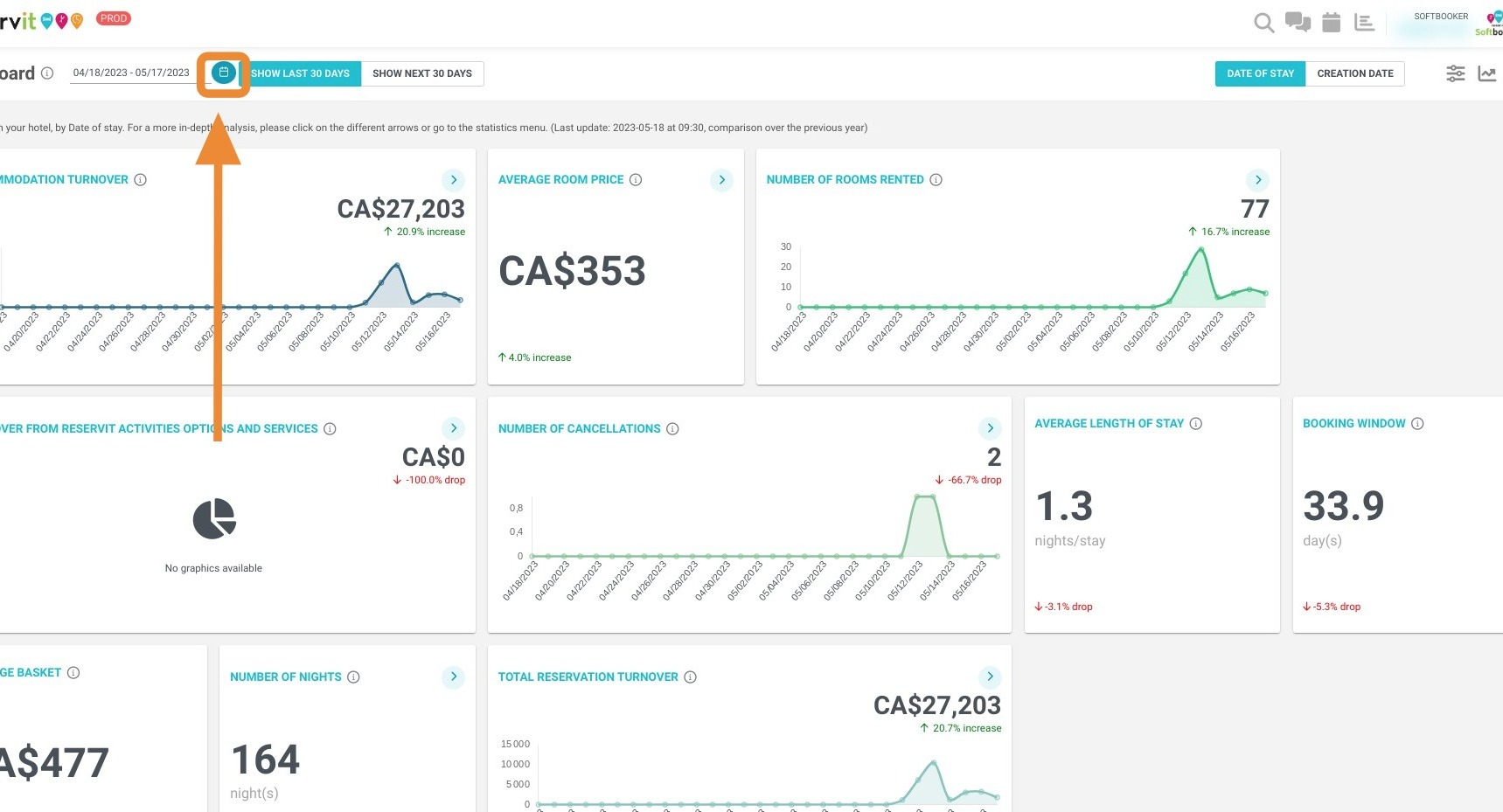The width and height of the screenshot is (1503, 812).
Task: Switch to Creation Date view
Action: (1355, 73)
